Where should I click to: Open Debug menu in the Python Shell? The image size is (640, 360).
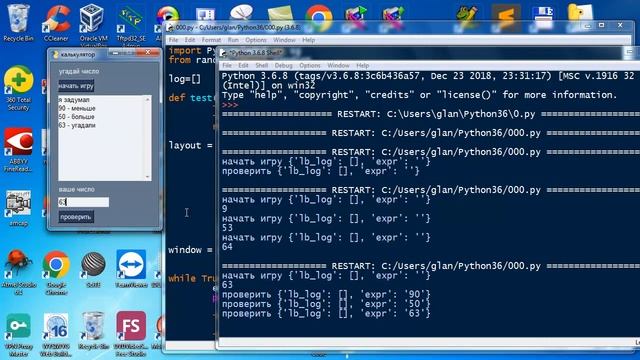[x=283, y=65]
